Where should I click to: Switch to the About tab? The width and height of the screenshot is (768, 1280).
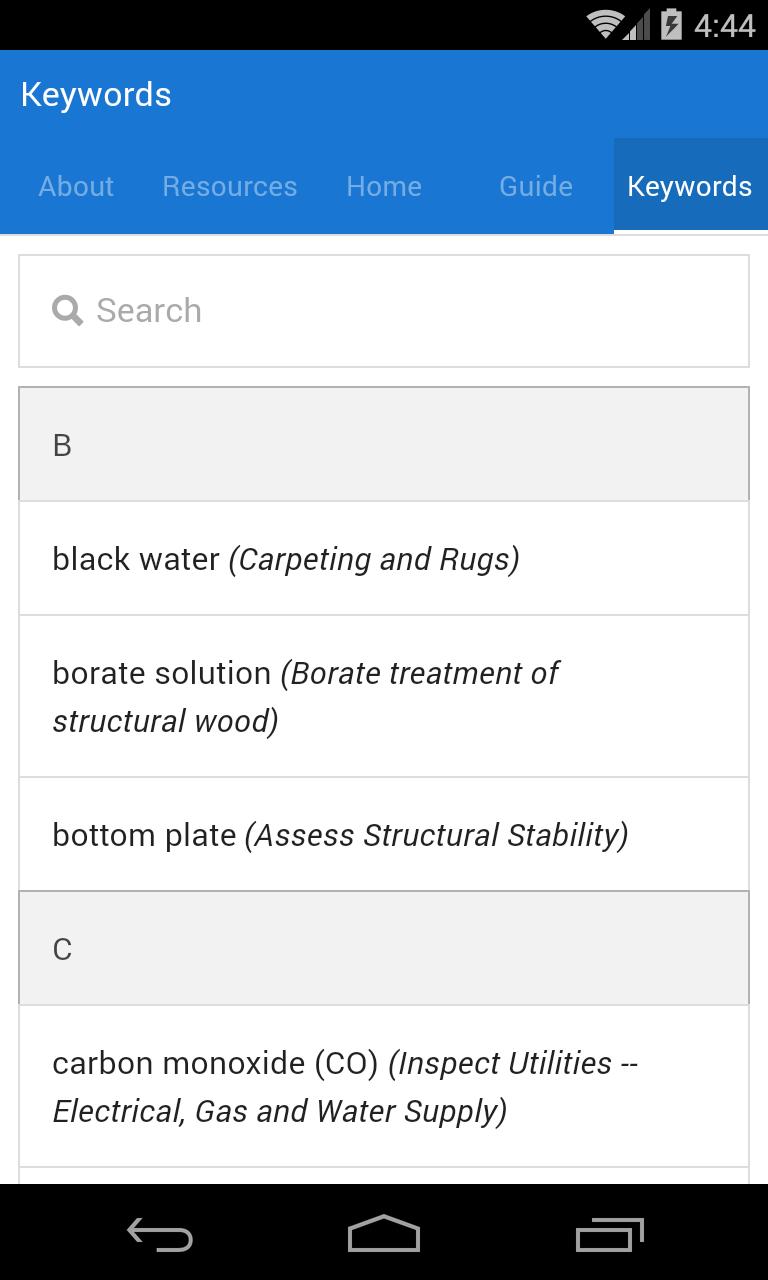click(76, 187)
